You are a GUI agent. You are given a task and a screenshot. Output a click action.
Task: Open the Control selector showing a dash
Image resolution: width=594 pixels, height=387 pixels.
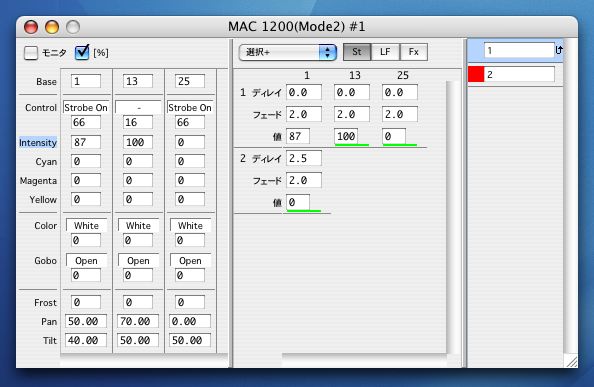tap(138, 108)
